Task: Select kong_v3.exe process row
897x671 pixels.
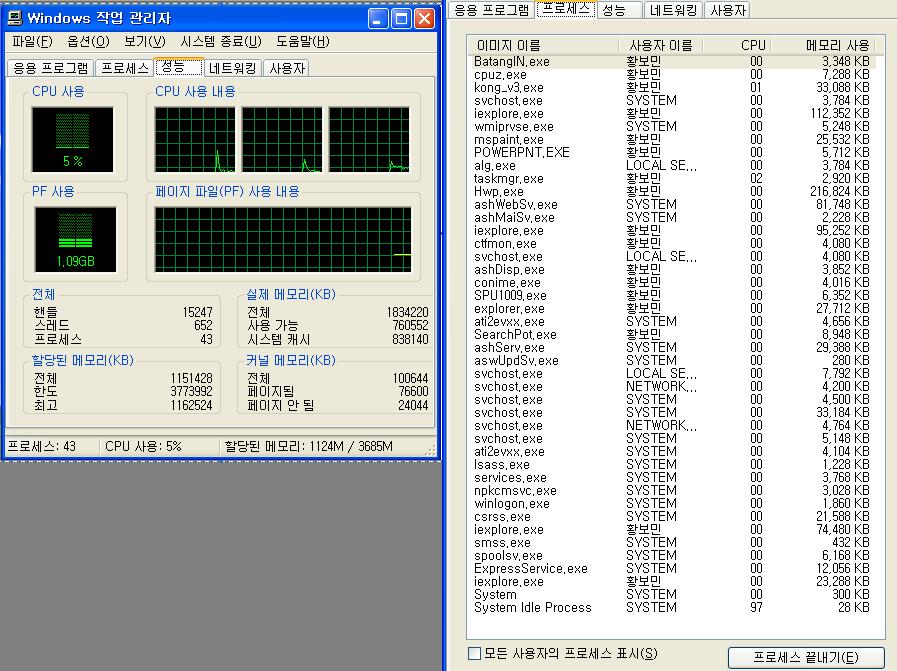Action: point(673,88)
